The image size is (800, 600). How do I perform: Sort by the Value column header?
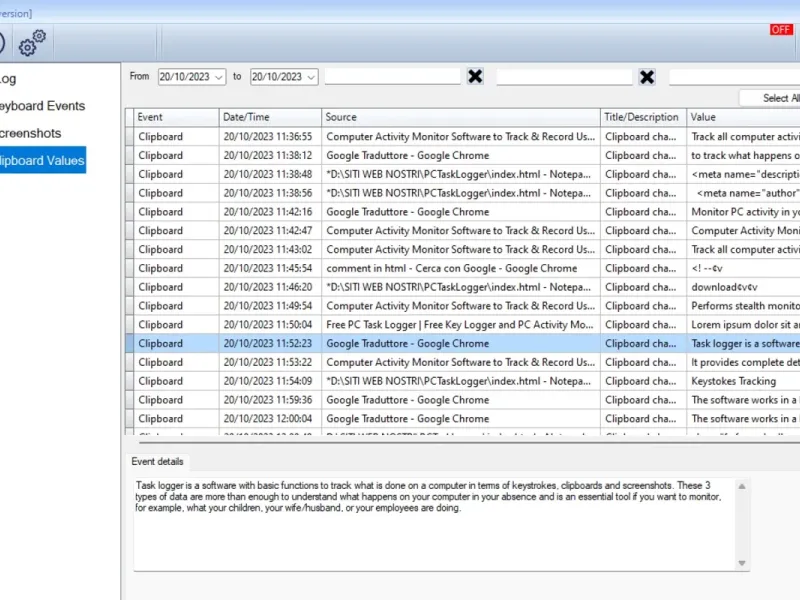click(743, 117)
